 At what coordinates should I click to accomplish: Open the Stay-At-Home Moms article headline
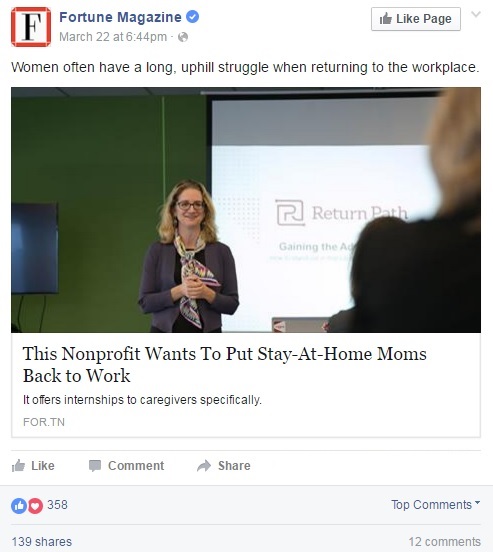click(x=225, y=364)
